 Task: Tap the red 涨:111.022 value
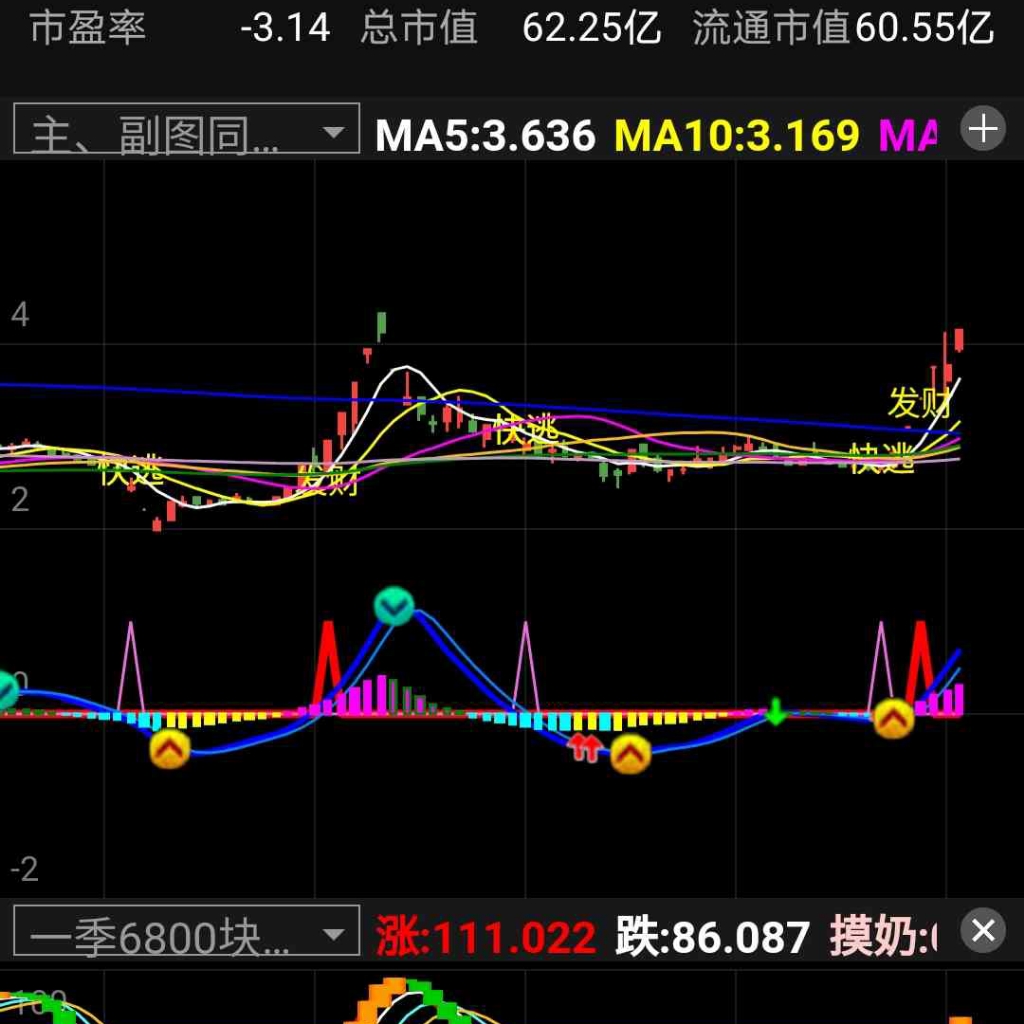[486, 938]
